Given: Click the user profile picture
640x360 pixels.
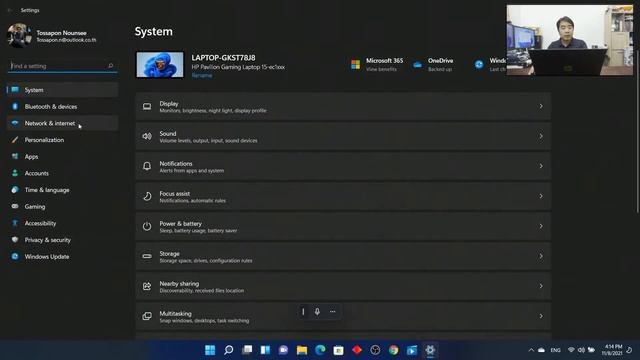Looking at the screenshot, I should [x=18, y=36].
